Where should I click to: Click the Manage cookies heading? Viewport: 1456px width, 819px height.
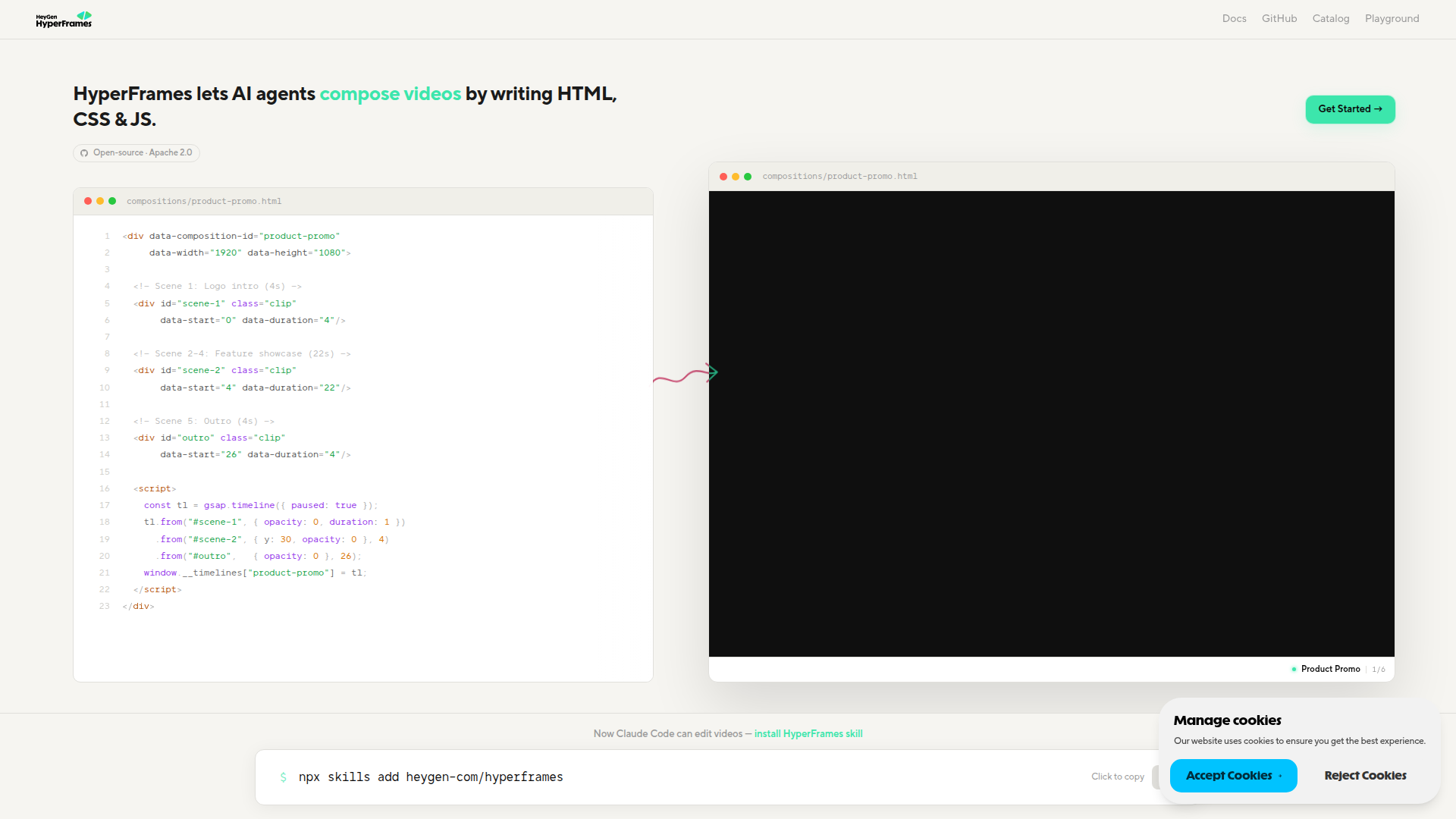[1227, 720]
